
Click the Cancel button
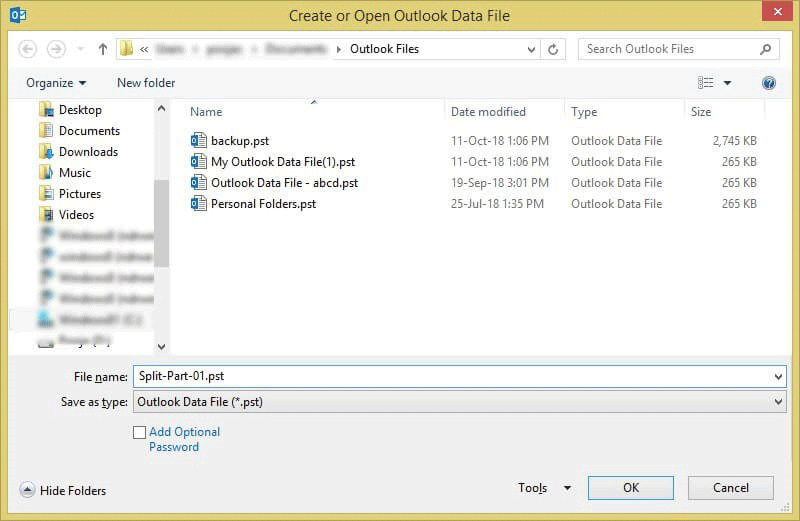731,488
